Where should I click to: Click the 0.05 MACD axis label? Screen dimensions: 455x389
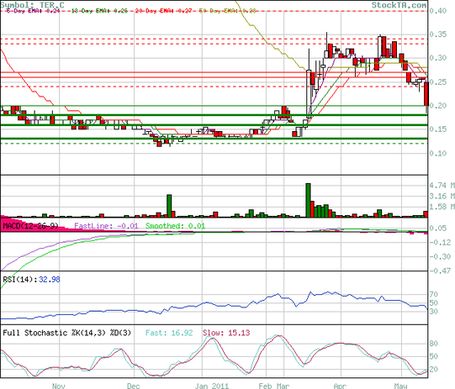coord(438,228)
